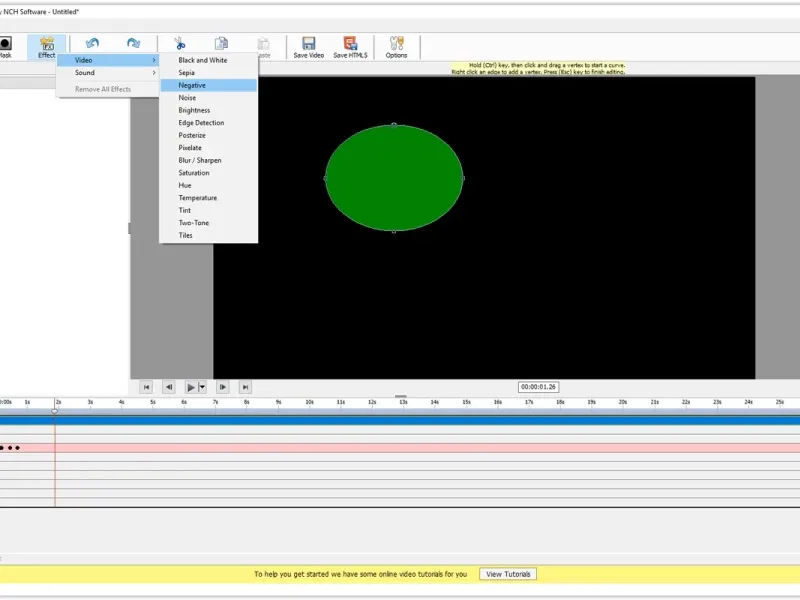Jump to the start of the animation
The width and height of the screenshot is (800, 600).
(x=146, y=387)
